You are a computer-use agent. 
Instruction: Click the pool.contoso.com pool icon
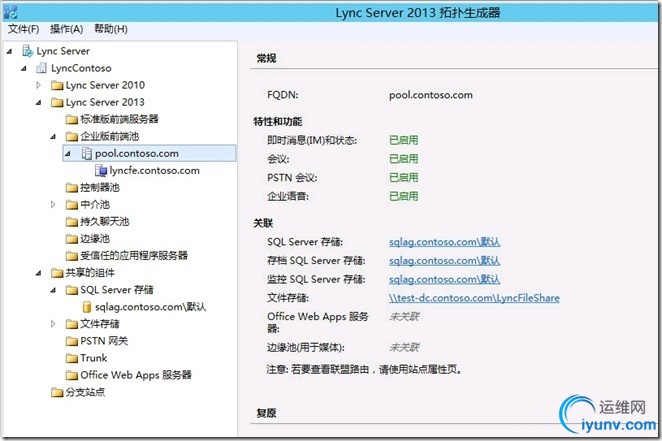pos(87,154)
